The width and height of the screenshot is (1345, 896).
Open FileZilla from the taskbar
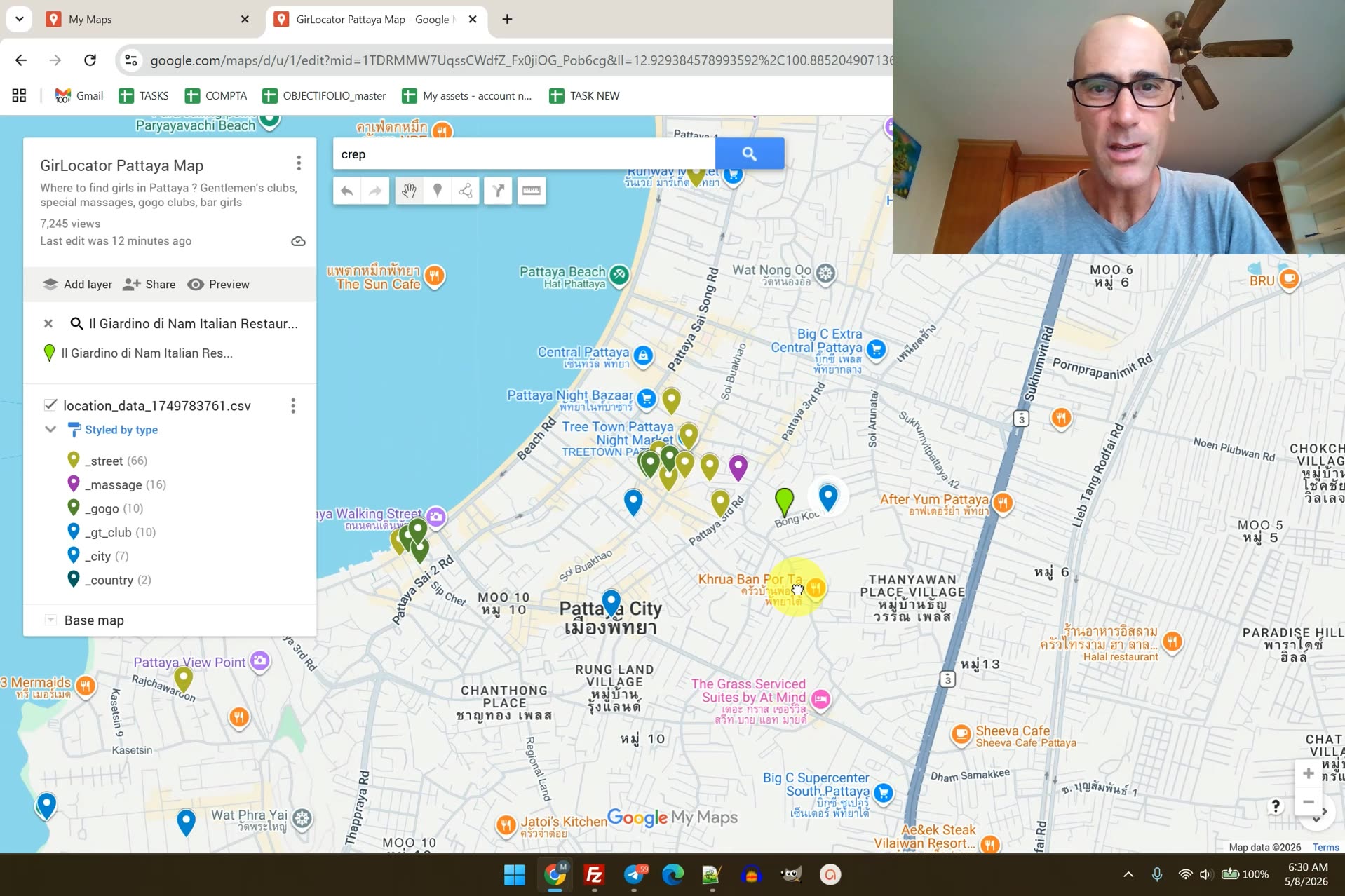594,874
